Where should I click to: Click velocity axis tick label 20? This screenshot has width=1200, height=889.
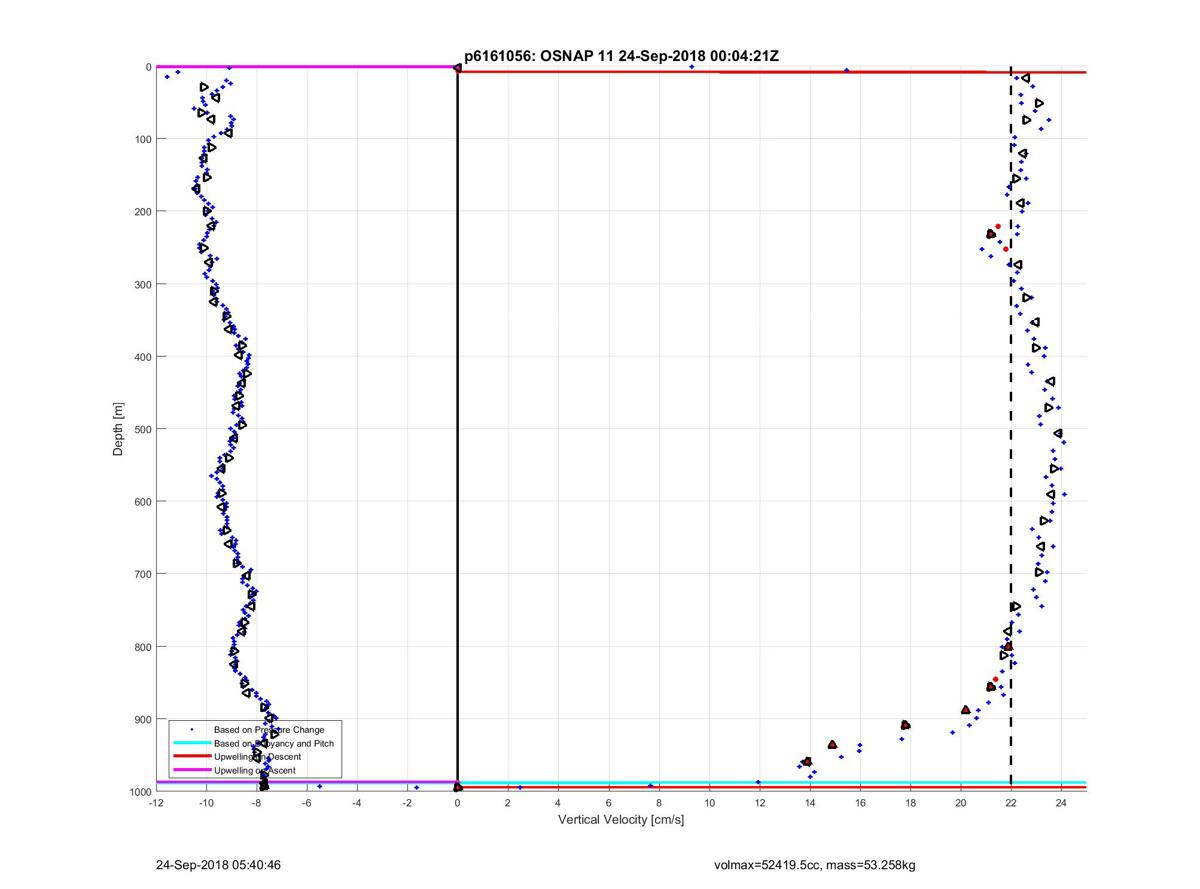pyautogui.click(x=961, y=803)
